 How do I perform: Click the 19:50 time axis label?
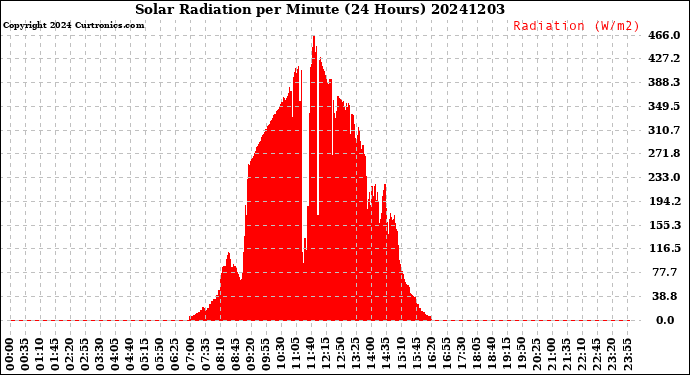[x=521, y=354]
